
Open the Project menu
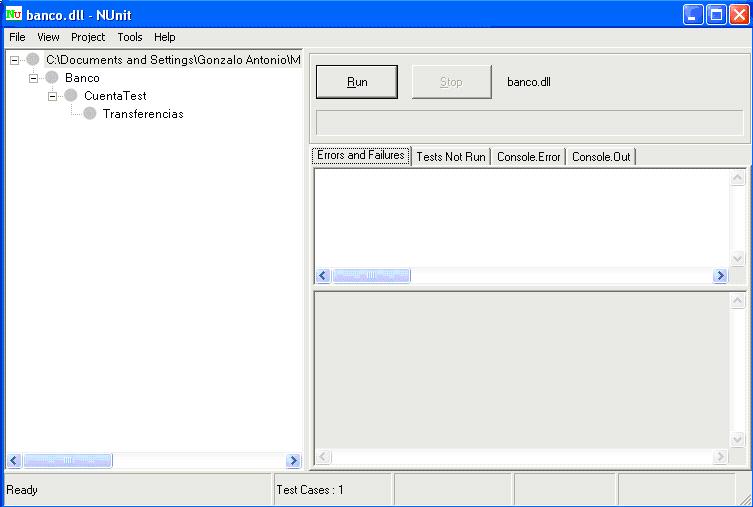(x=88, y=37)
